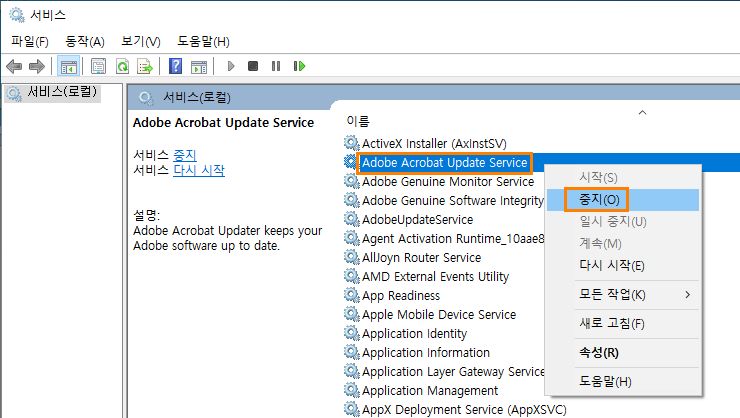The height and width of the screenshot is (418, 740).
Task: Choose 도움말(H) in the context menu
Action: coord(622,381)
